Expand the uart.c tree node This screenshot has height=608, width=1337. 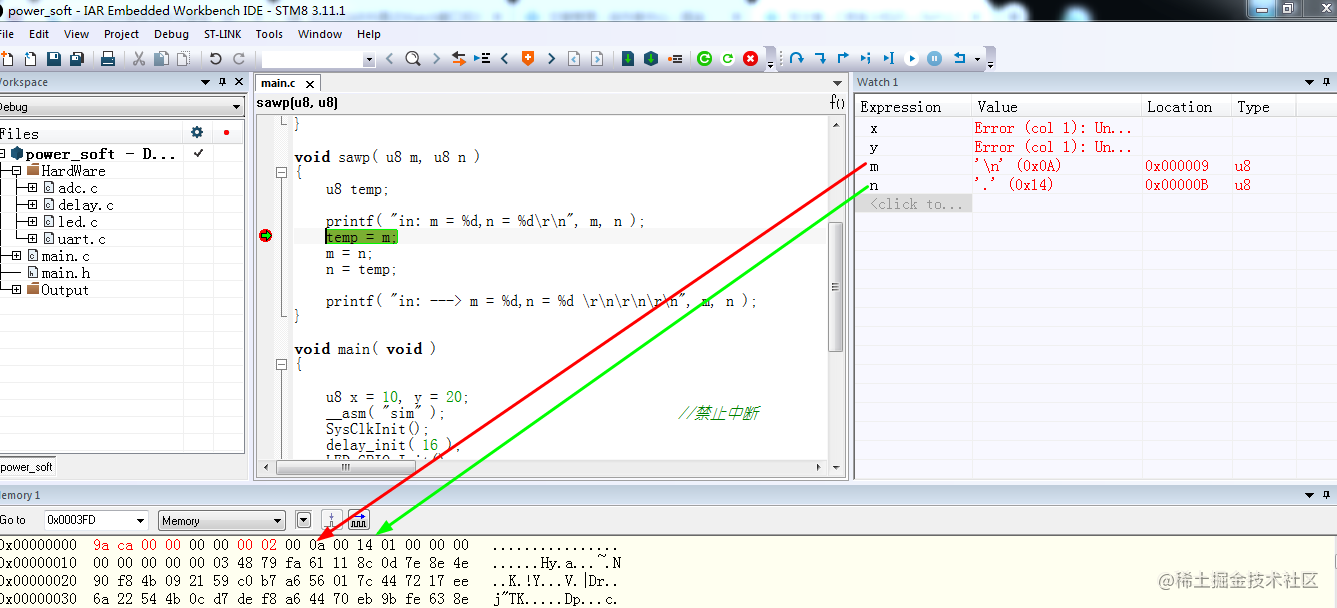32,238
